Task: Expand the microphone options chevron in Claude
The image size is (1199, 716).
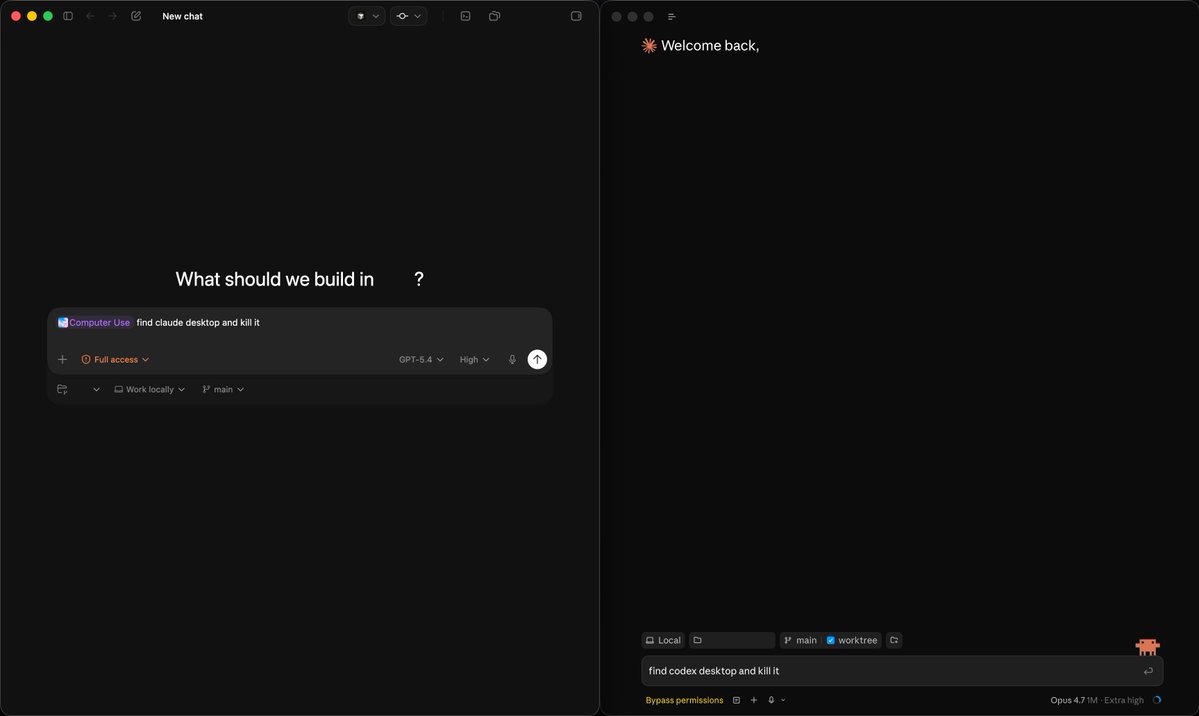Action: point(783,700)
